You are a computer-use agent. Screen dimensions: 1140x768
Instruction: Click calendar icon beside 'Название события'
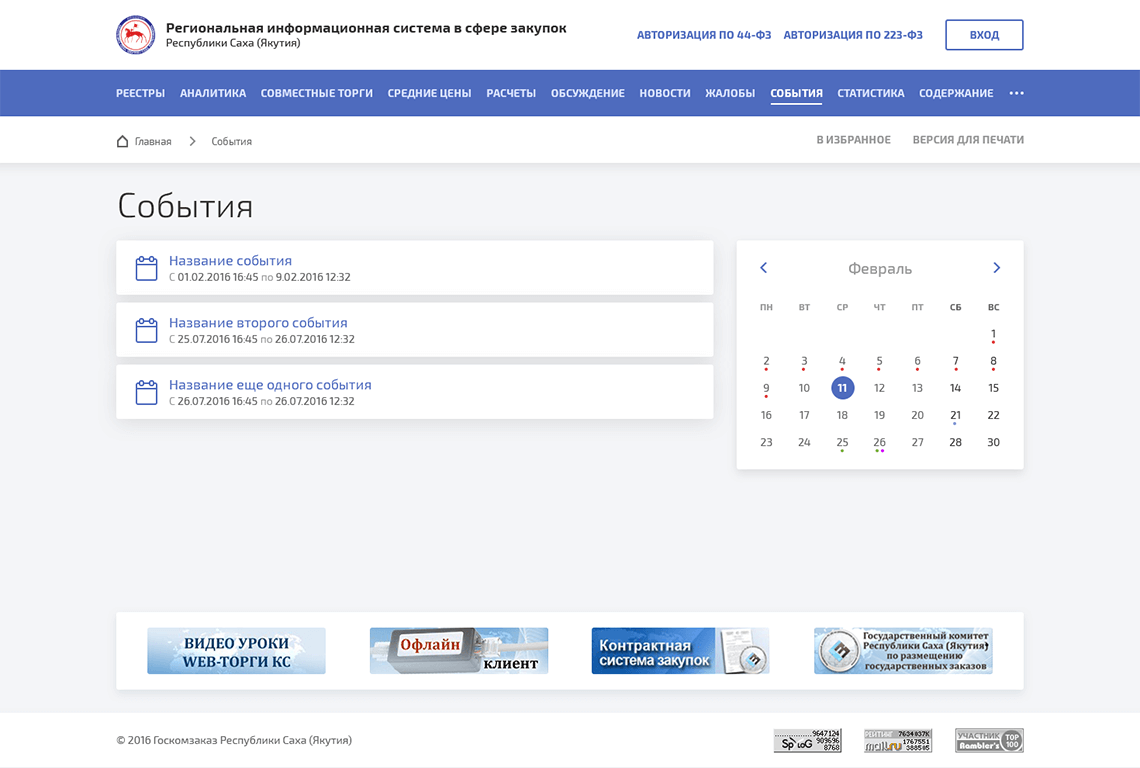[147, 268]
